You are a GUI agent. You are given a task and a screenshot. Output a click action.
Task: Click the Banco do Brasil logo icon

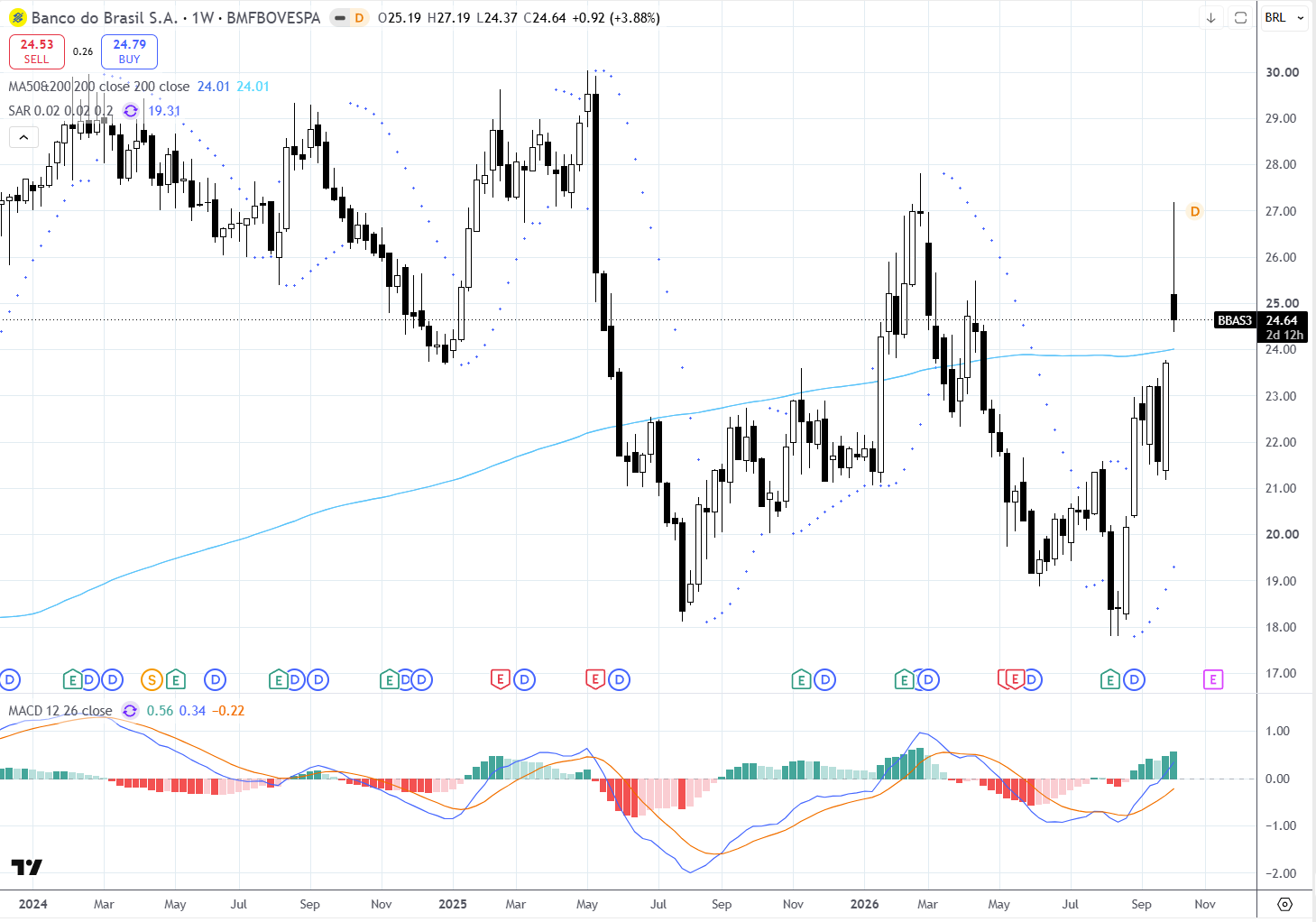[18, 17]
